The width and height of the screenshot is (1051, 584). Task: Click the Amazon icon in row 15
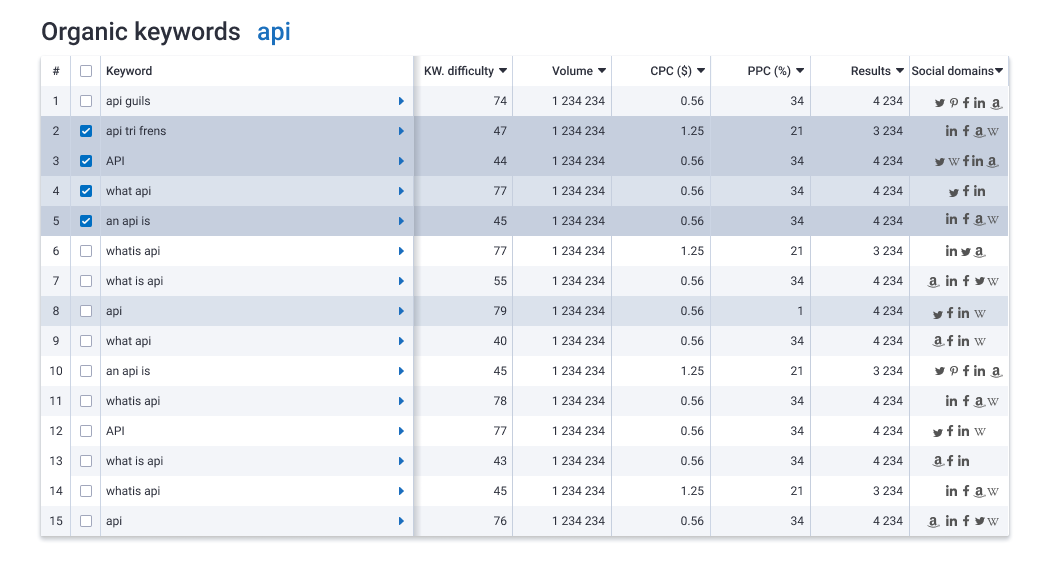(933, 522)
